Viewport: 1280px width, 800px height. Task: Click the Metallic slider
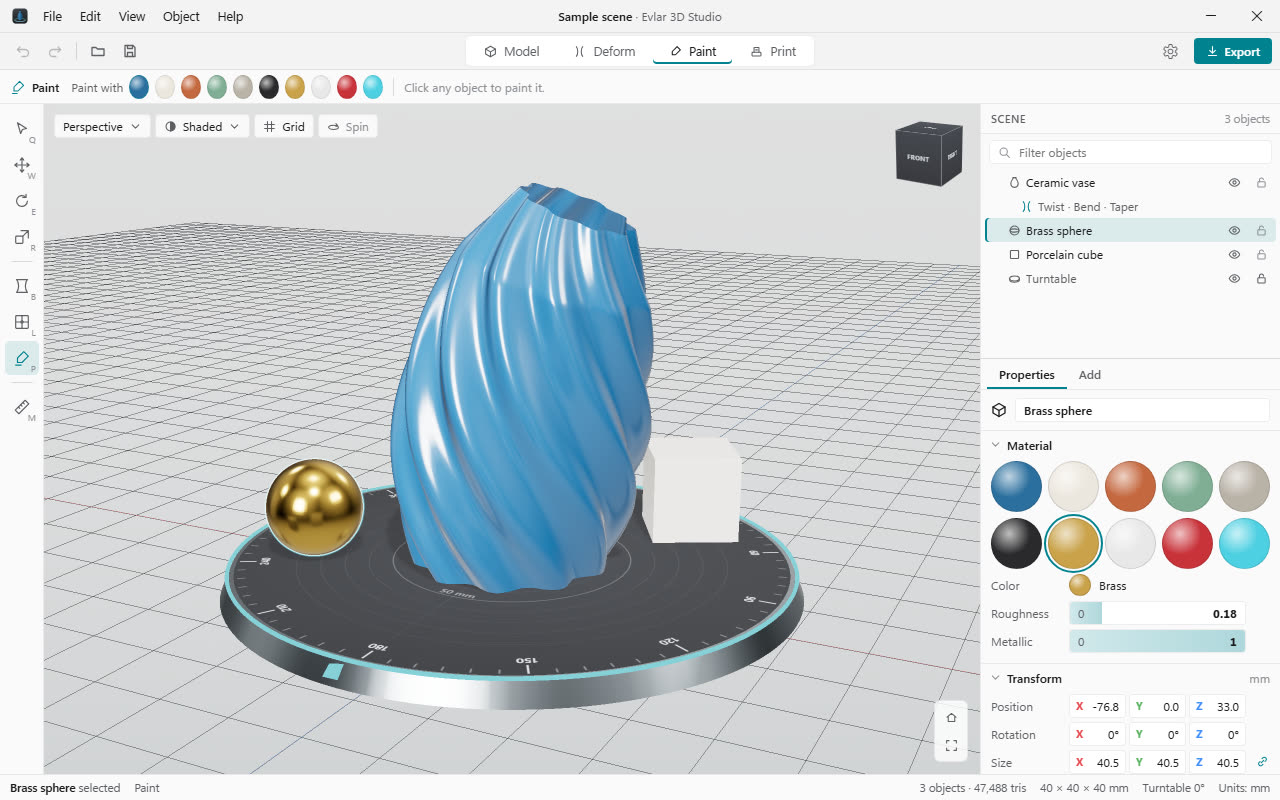1157,642
